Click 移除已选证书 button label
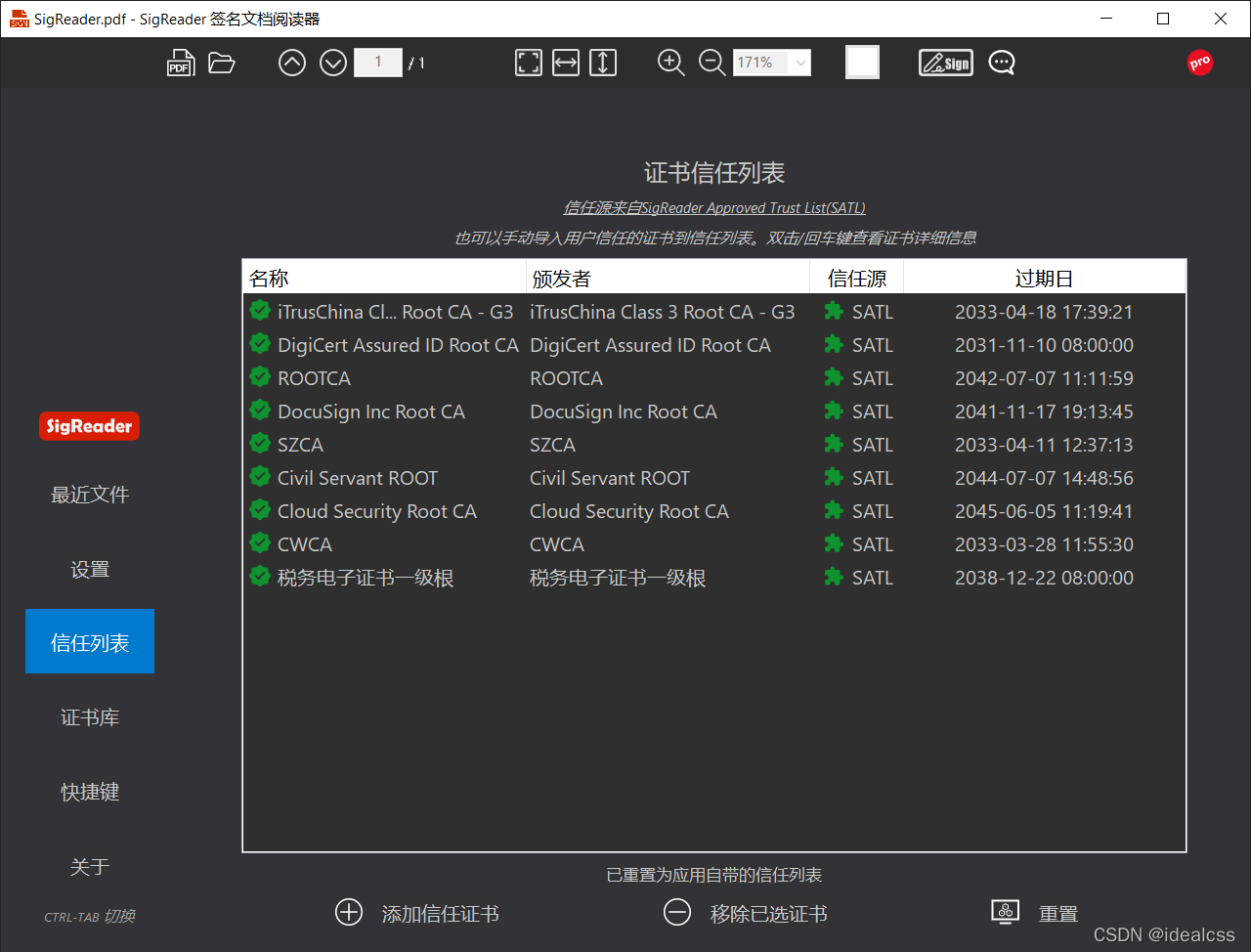 click(x=768, y=914)
